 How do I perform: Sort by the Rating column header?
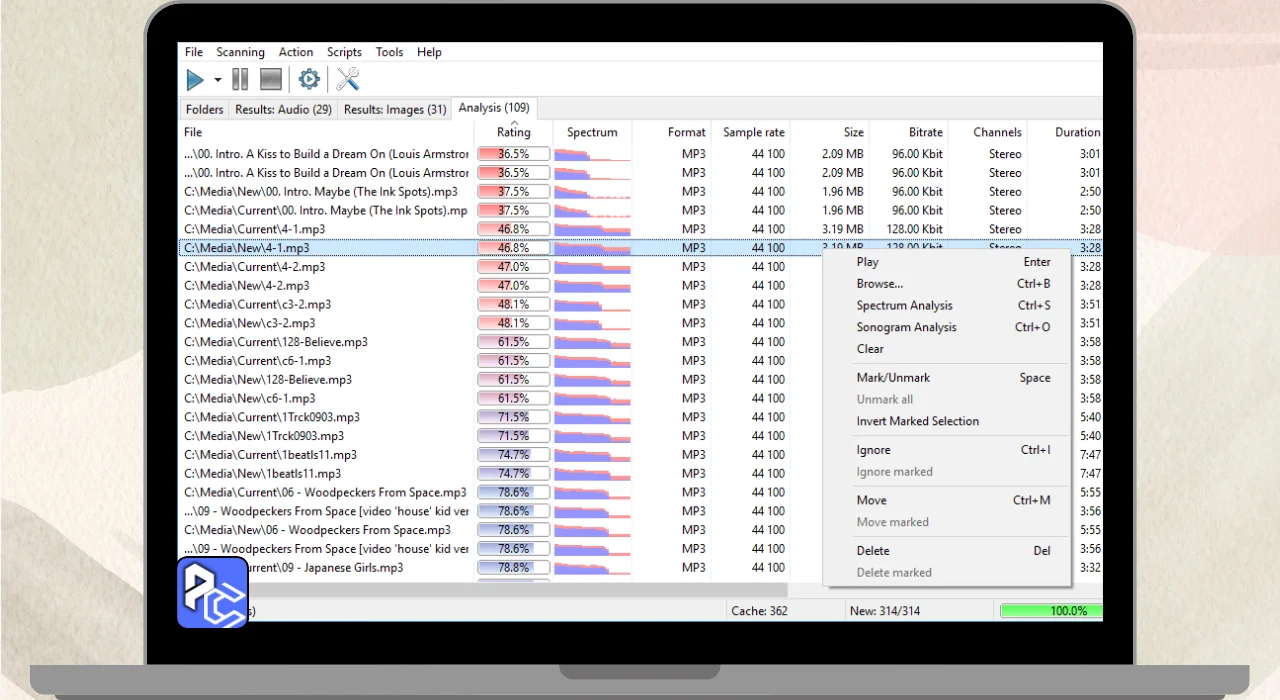coord(513,132)
